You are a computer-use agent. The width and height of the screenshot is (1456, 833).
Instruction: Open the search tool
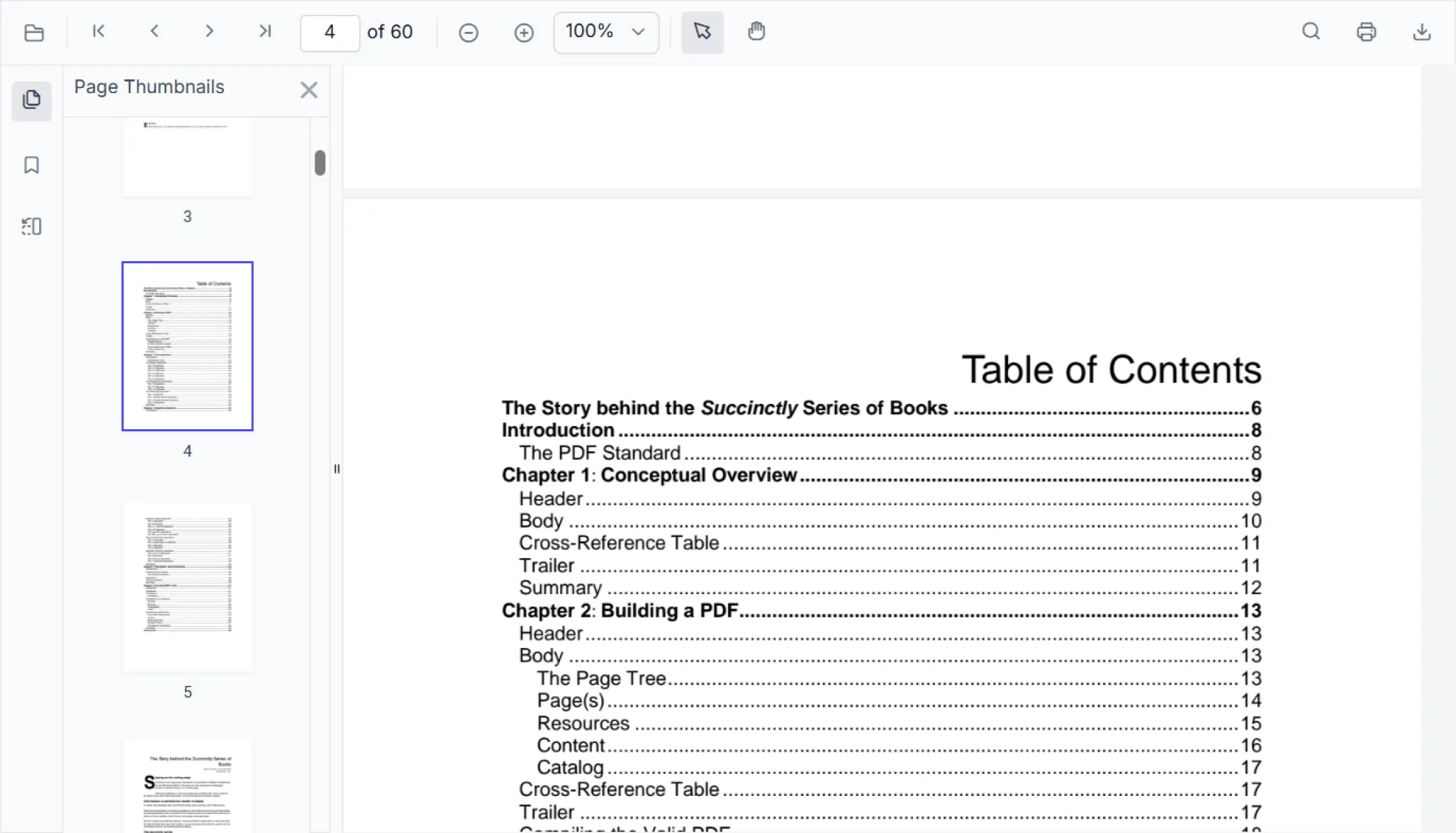point(1311,31)
